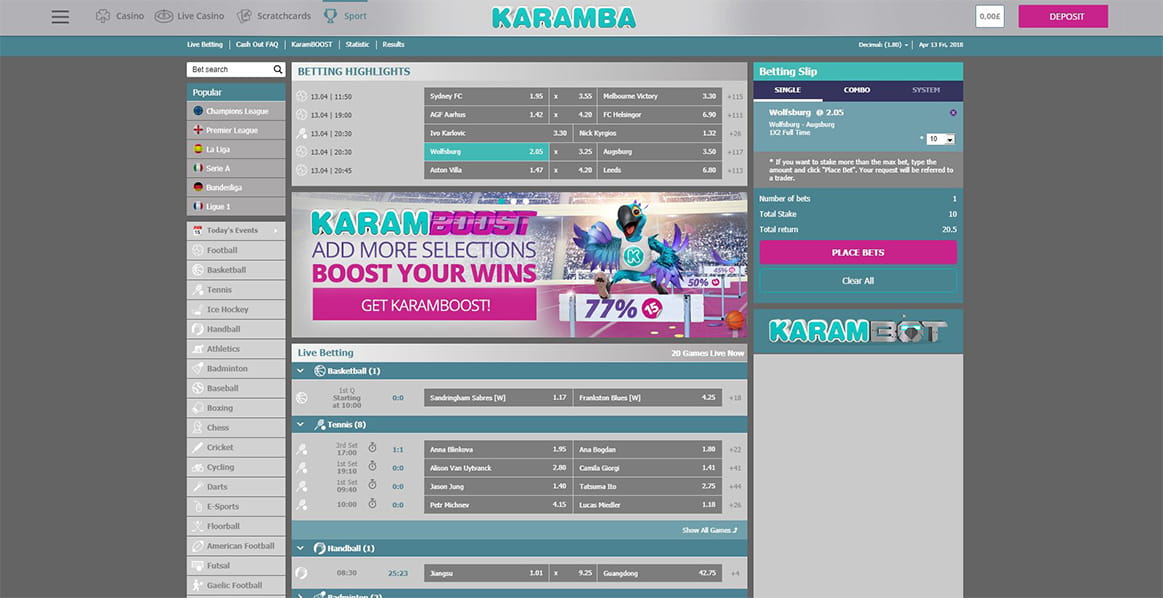
Task: Select Aston Villa odds 1.47
Action: coord(487,170)
